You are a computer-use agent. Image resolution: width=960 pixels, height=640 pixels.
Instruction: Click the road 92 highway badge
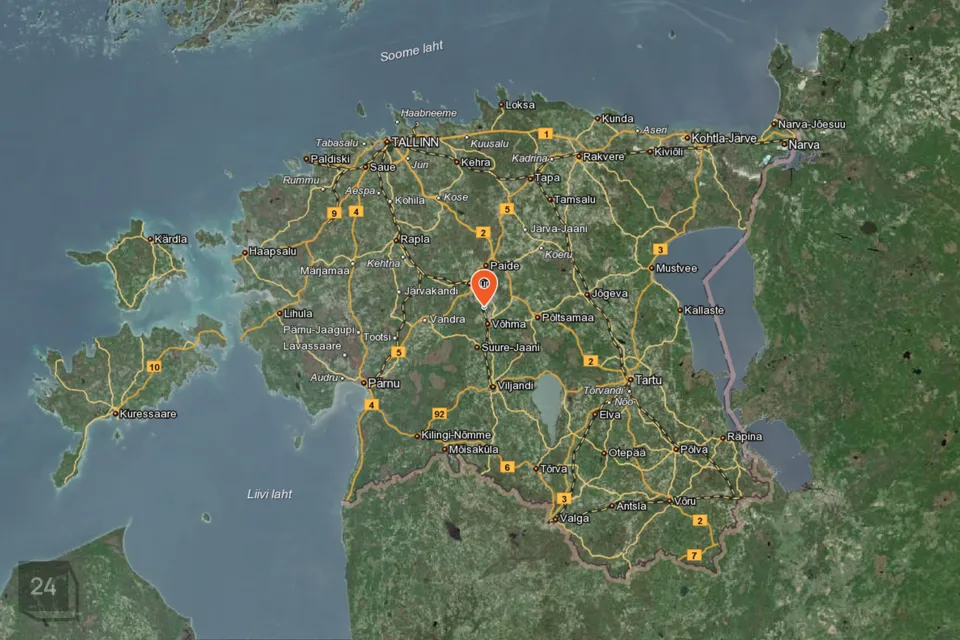(x=439, y=414)
